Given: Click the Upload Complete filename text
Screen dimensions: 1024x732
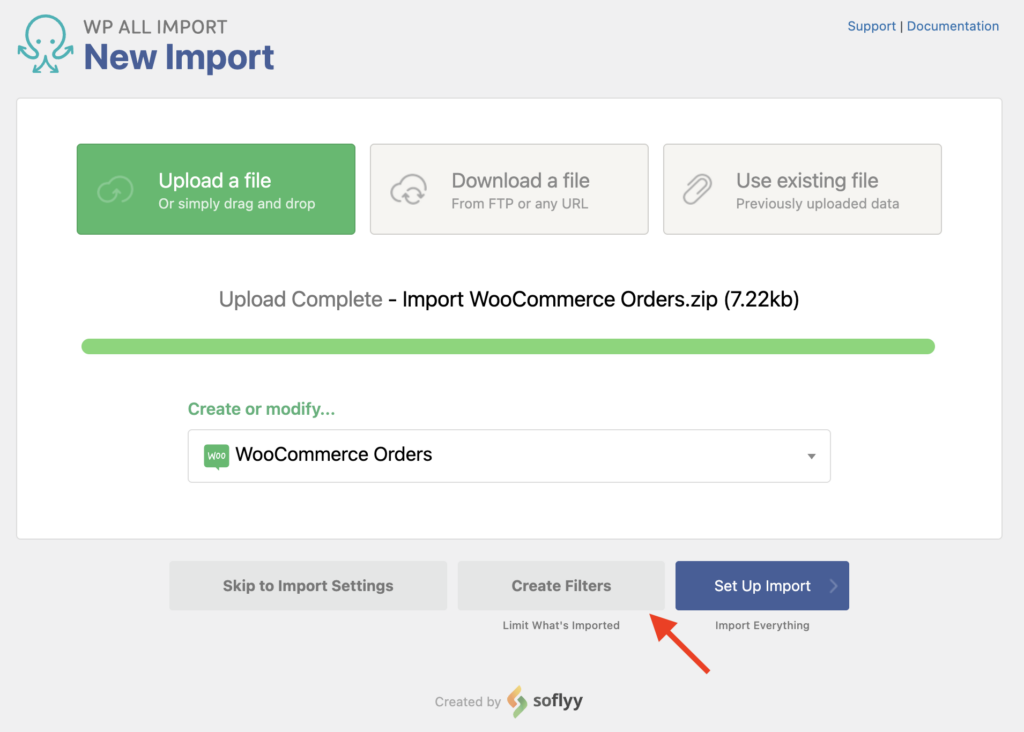Looking at the screenshot, I should coord(508,298).
